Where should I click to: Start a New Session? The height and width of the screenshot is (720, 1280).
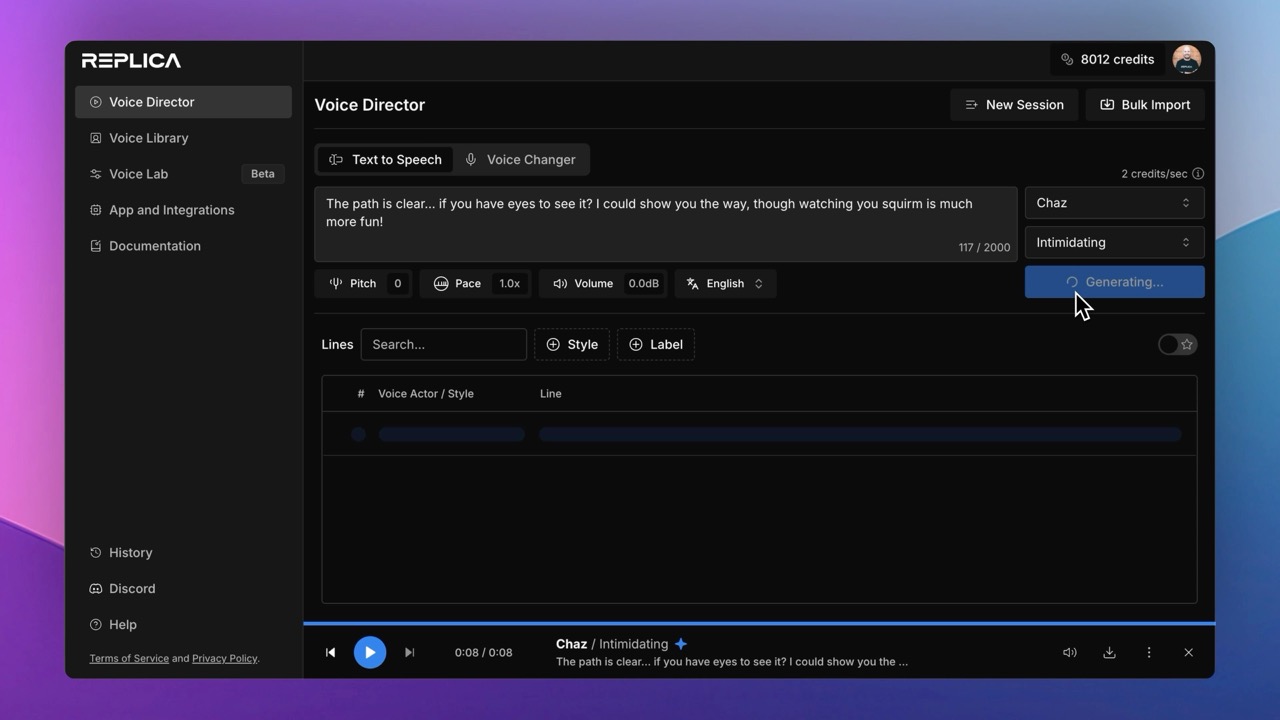1014,104
